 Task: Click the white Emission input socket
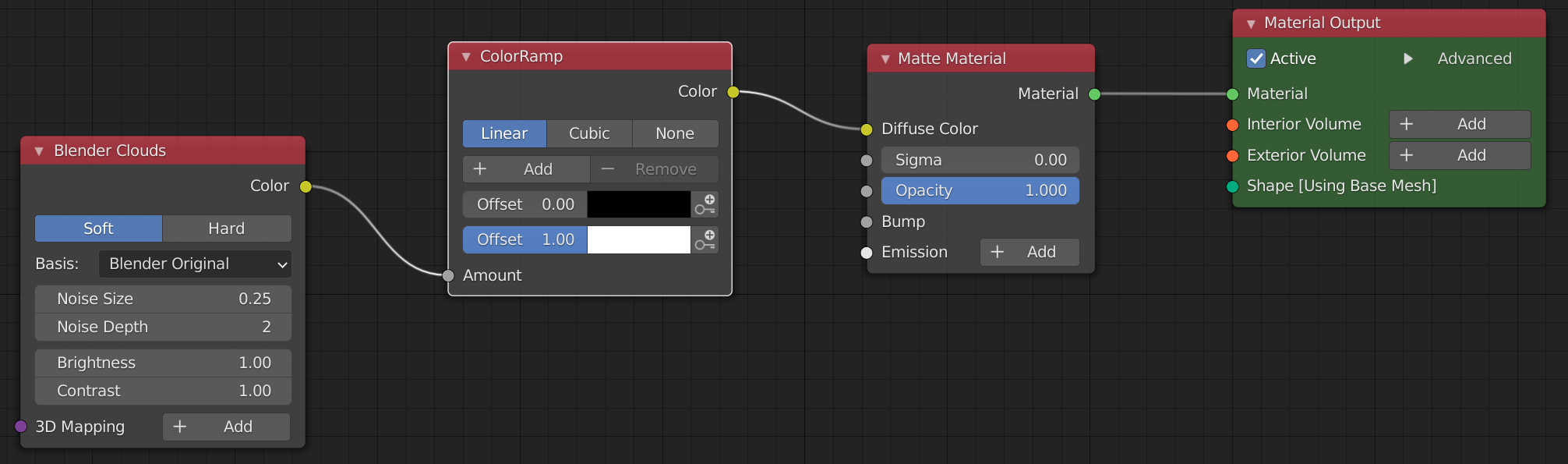coord(866,253)
